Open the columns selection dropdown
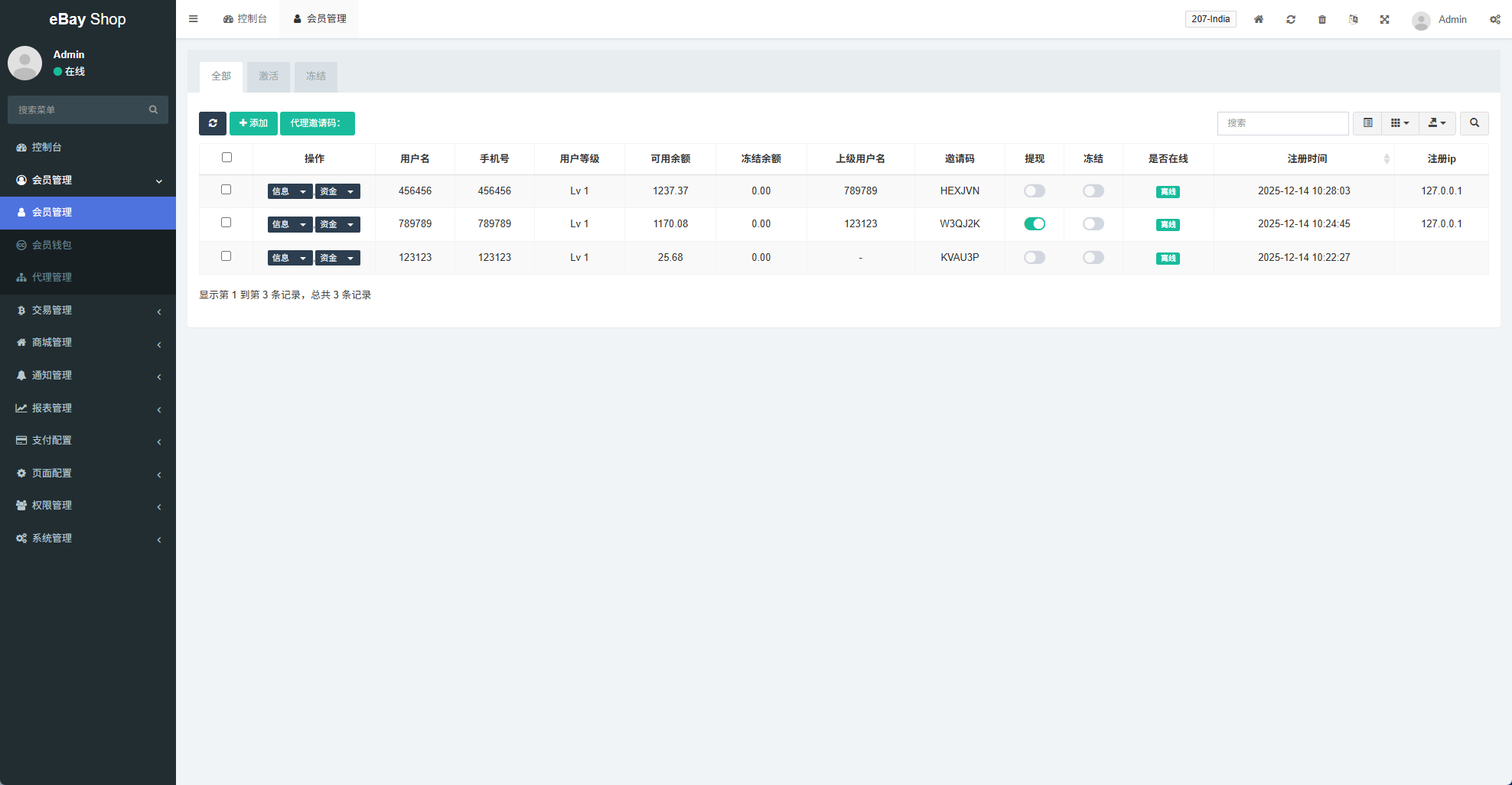The height and width of the screenshot is (785, 1512). (x=1400, y=123)
